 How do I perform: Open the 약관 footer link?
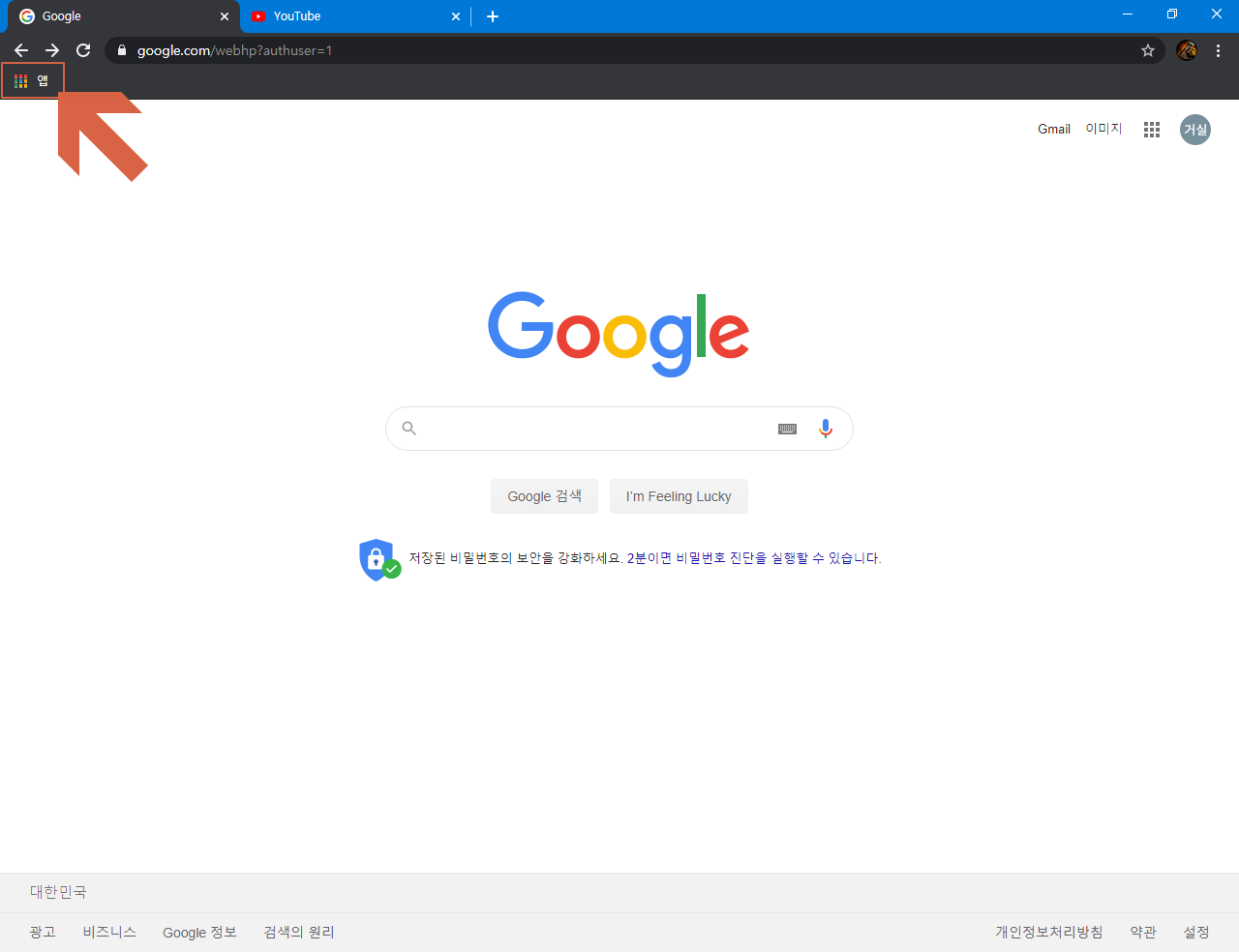point(1143,932)
